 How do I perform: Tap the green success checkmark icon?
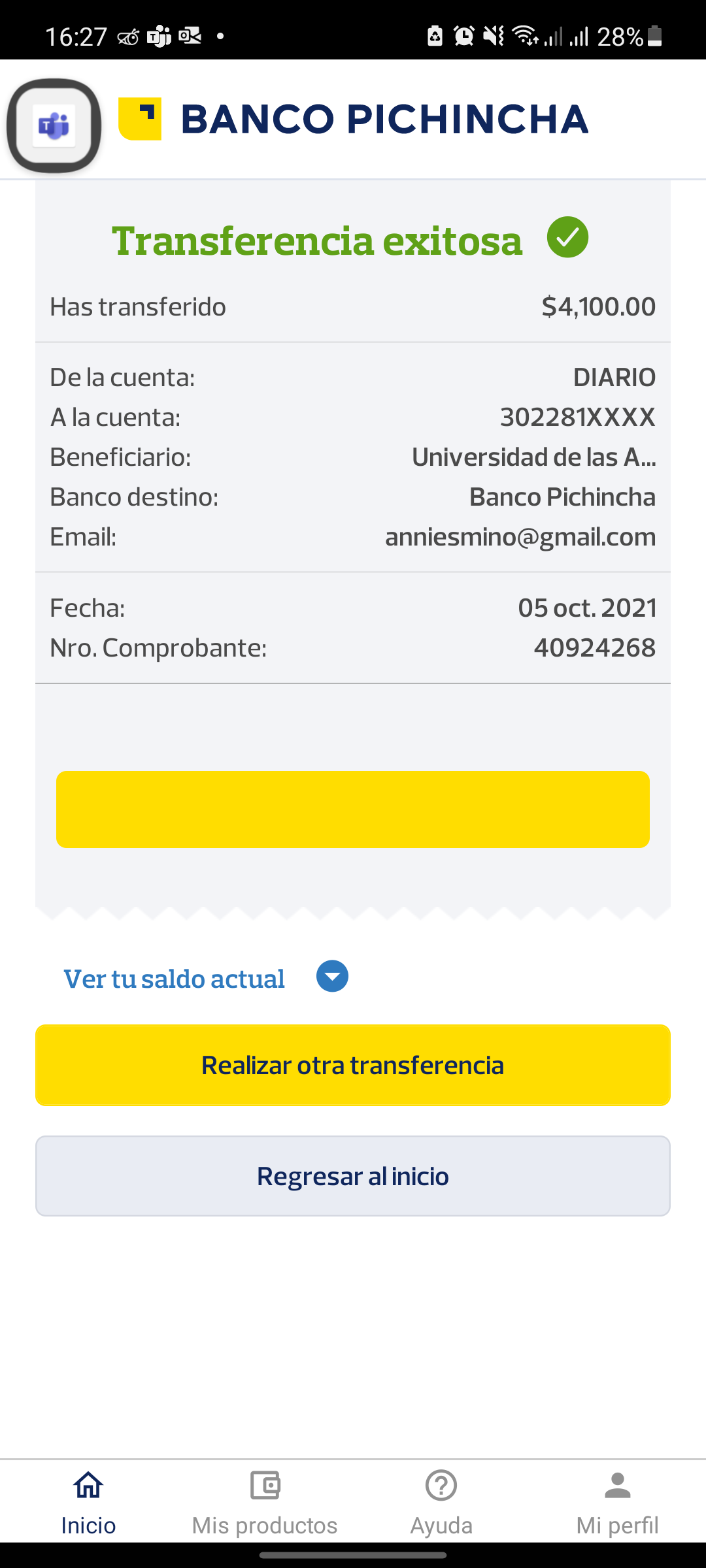(567, 237)
